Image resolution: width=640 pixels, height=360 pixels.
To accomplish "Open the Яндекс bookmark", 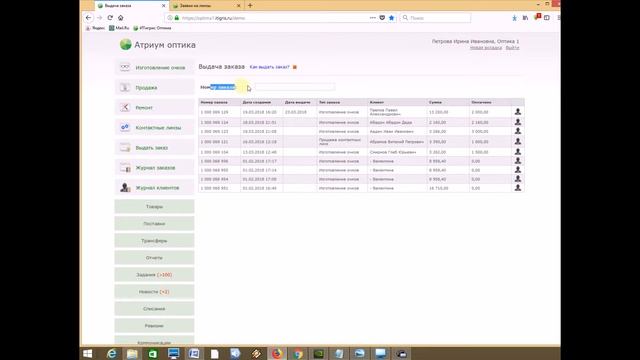I will click(95, 28).
